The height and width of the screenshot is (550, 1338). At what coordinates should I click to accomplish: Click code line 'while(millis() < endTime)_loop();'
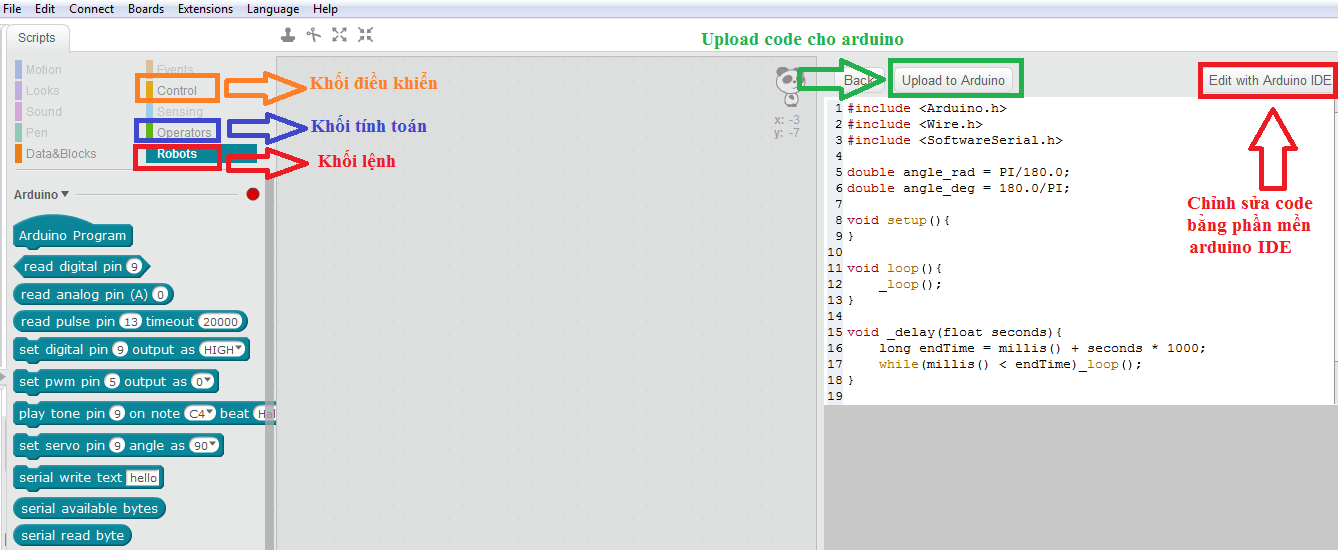[x=1011, y=364]
